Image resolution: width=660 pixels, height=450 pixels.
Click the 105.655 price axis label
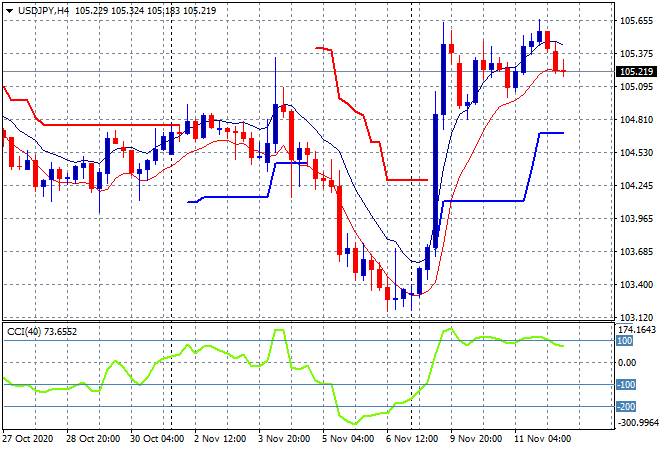click(636, 21)
